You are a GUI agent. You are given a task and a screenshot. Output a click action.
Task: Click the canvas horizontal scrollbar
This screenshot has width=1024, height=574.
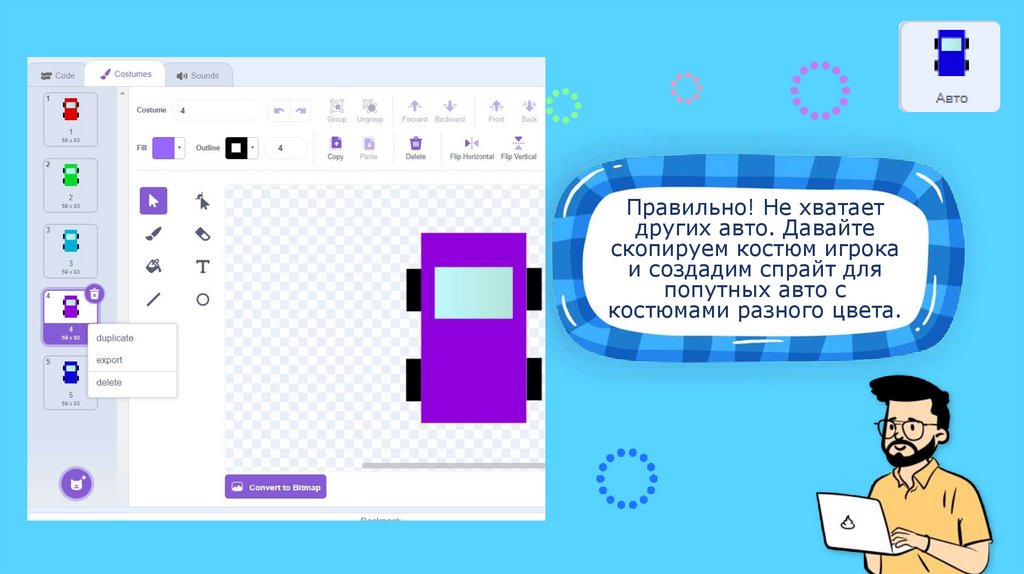[453, 466]
